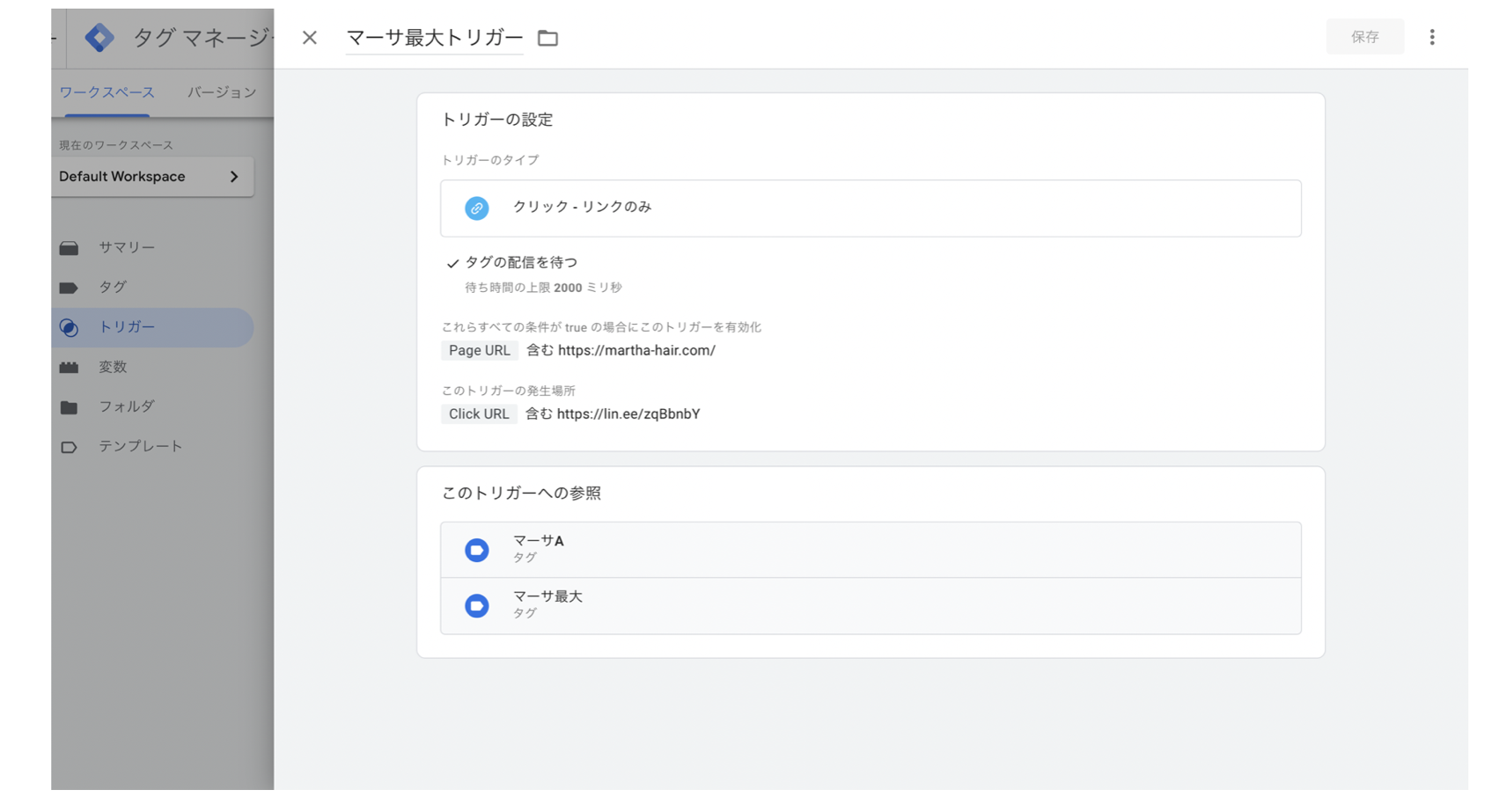Open the 変数 section
Screen dimensions: 1499x812
[112, 367]
